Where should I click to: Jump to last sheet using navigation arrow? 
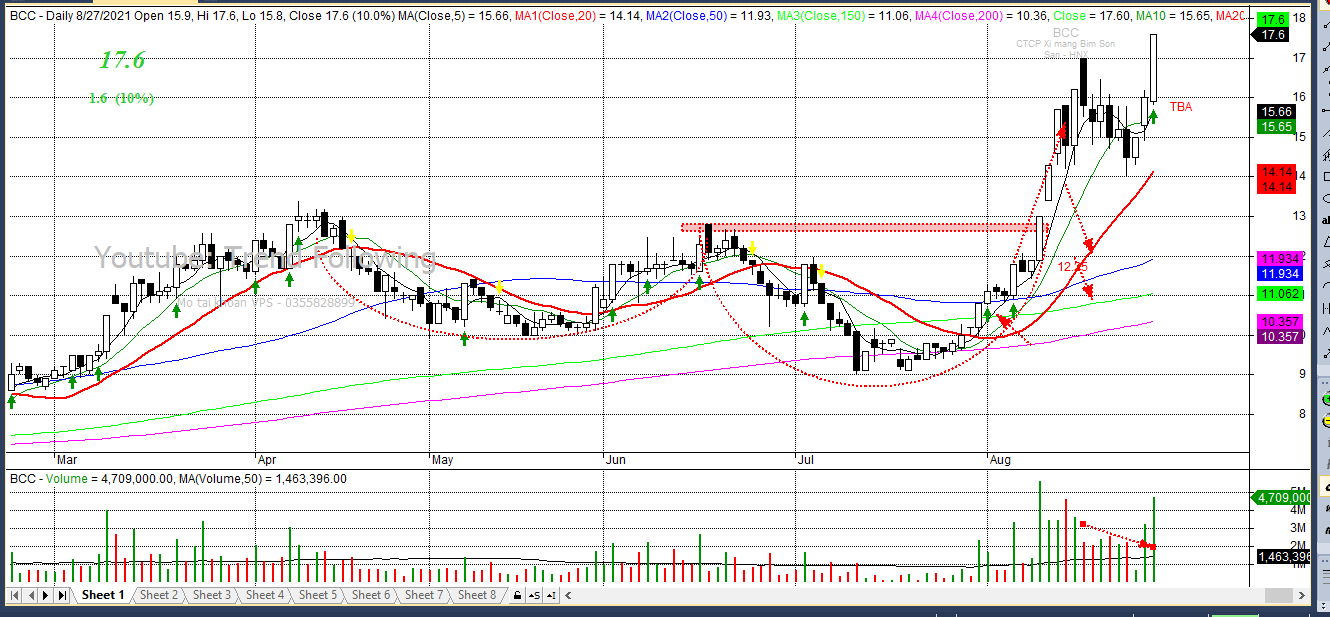point(62,596)
